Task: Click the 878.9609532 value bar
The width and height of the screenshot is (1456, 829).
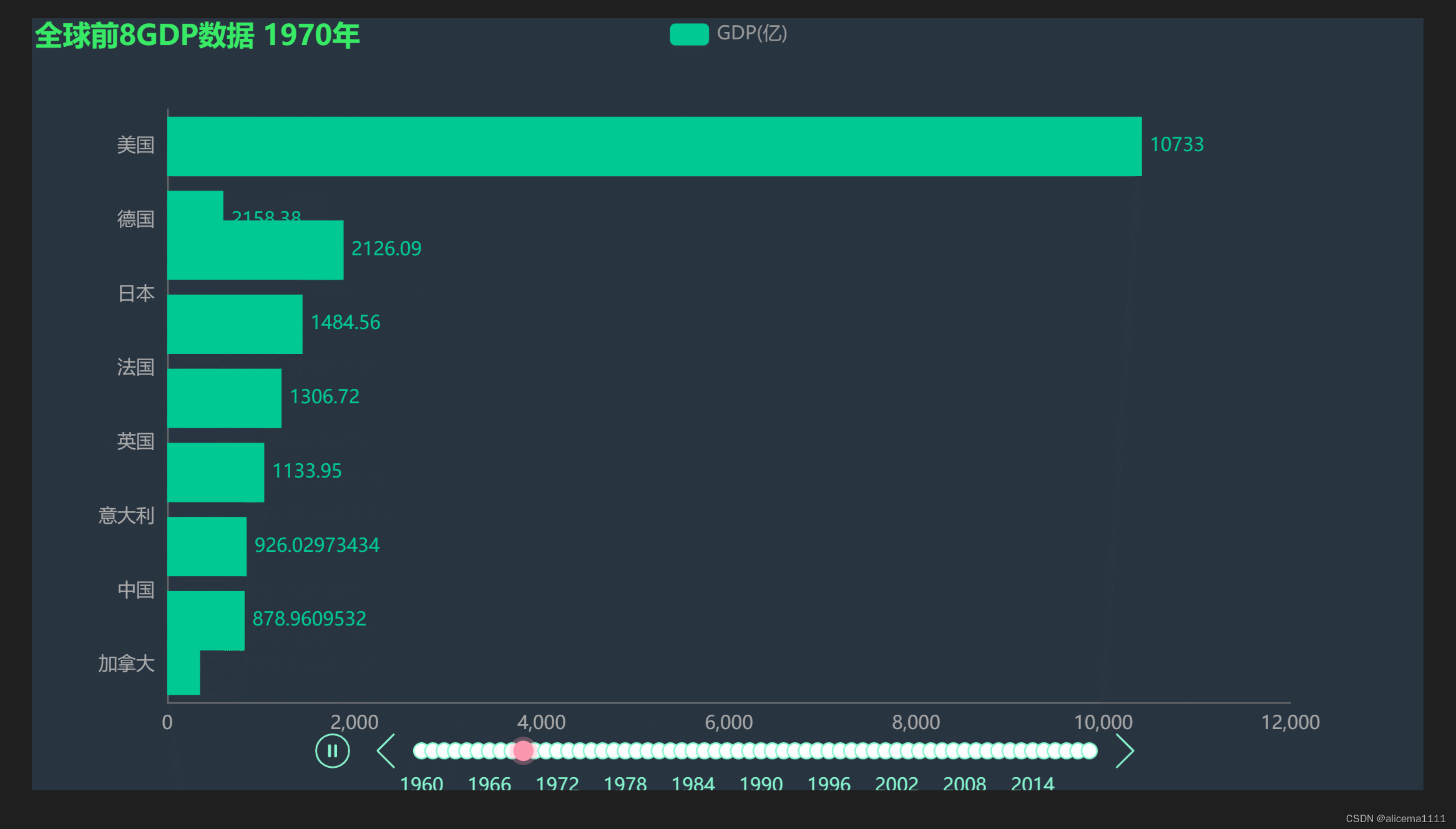Action: (206, 621)
